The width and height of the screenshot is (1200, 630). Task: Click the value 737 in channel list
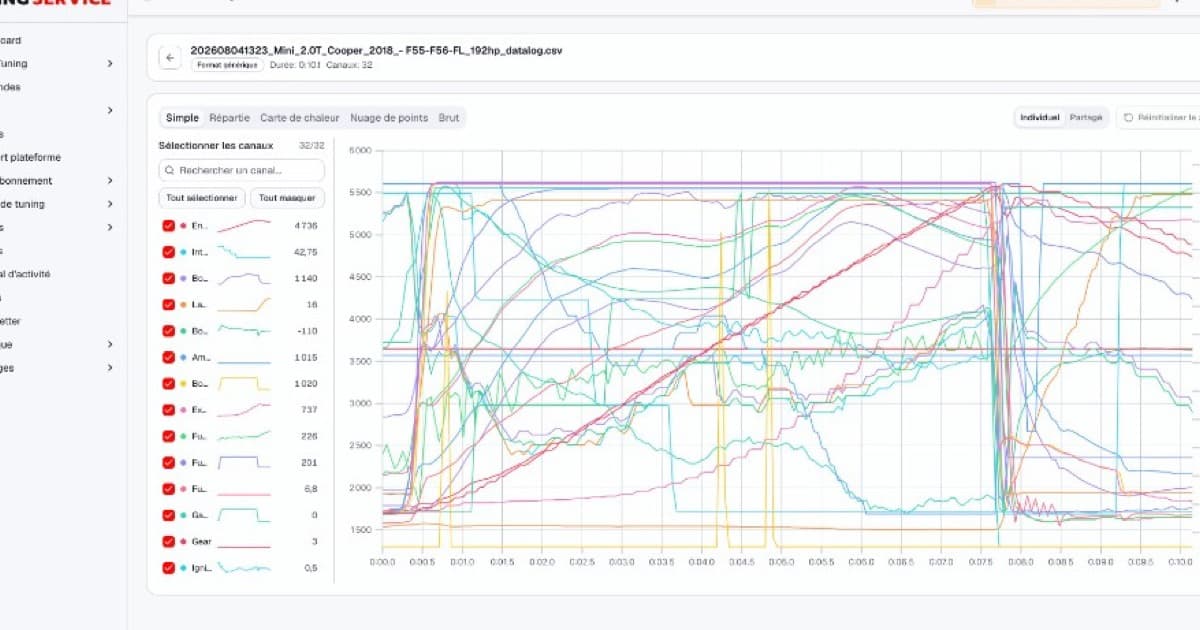[309, 410]
